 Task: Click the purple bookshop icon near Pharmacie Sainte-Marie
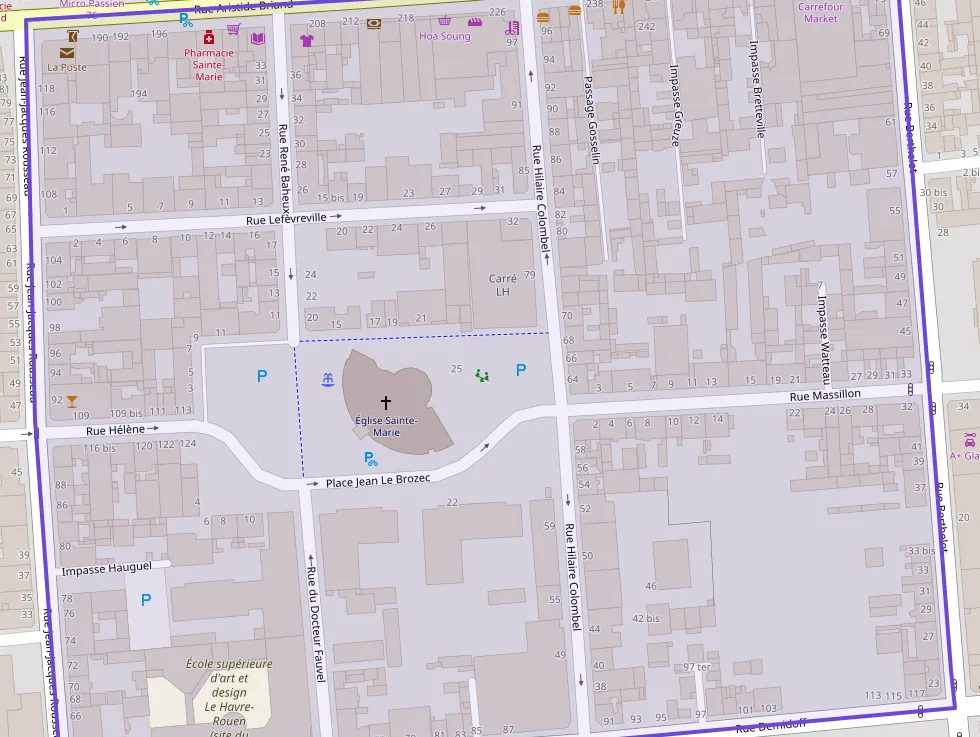point(259,38)
